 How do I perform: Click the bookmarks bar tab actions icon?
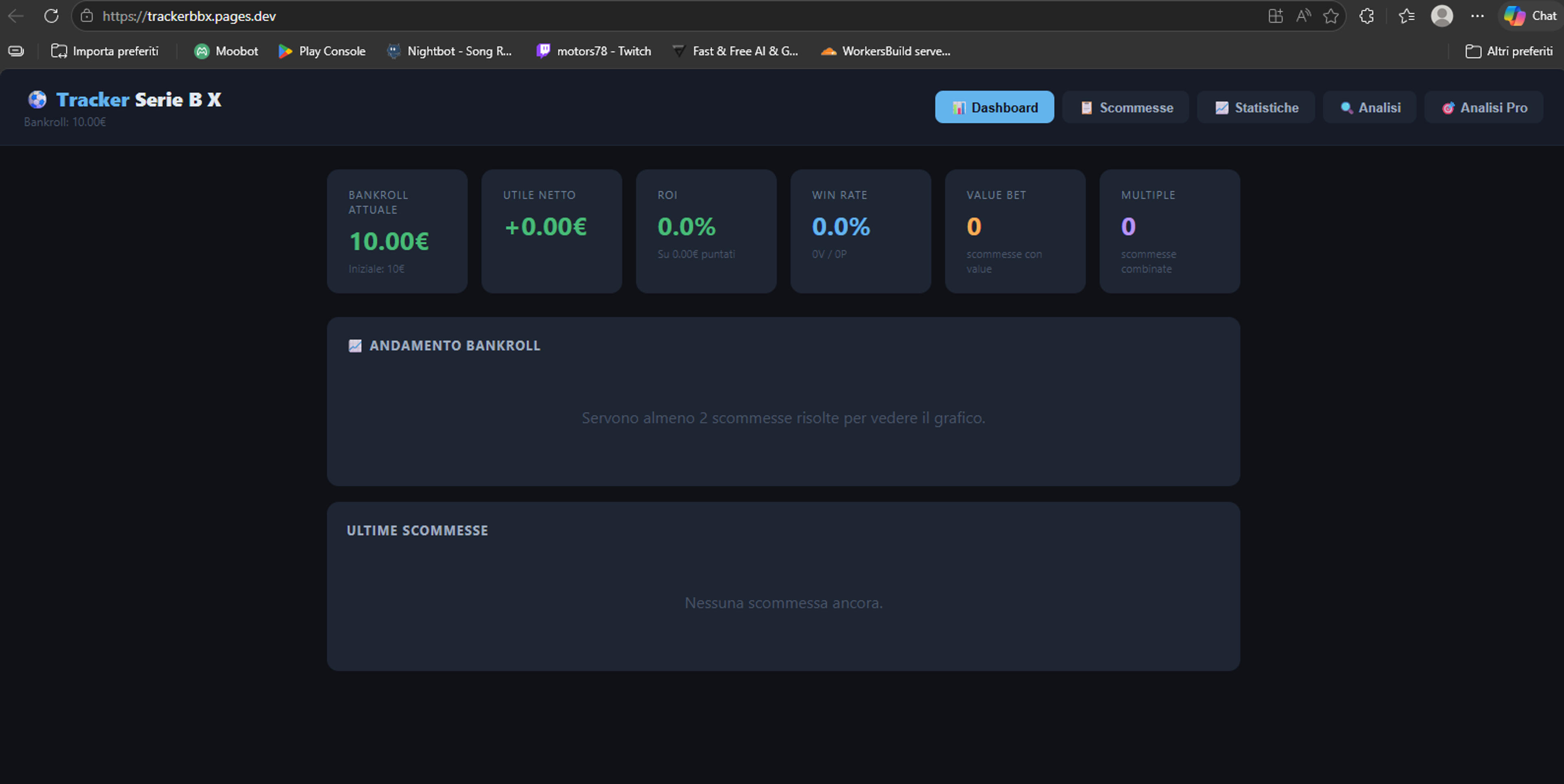16,51
